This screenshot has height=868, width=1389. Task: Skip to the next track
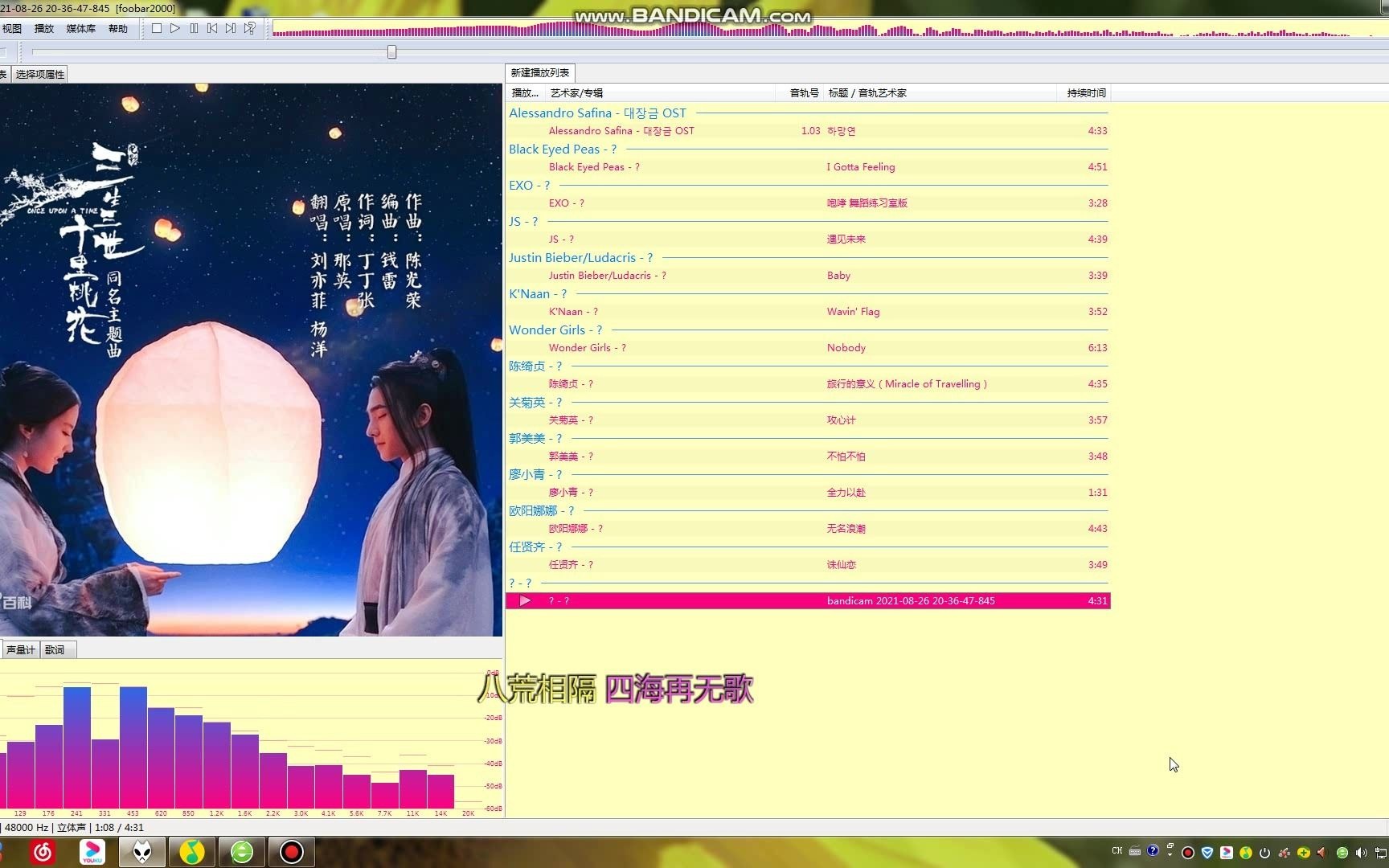point(231,28)
